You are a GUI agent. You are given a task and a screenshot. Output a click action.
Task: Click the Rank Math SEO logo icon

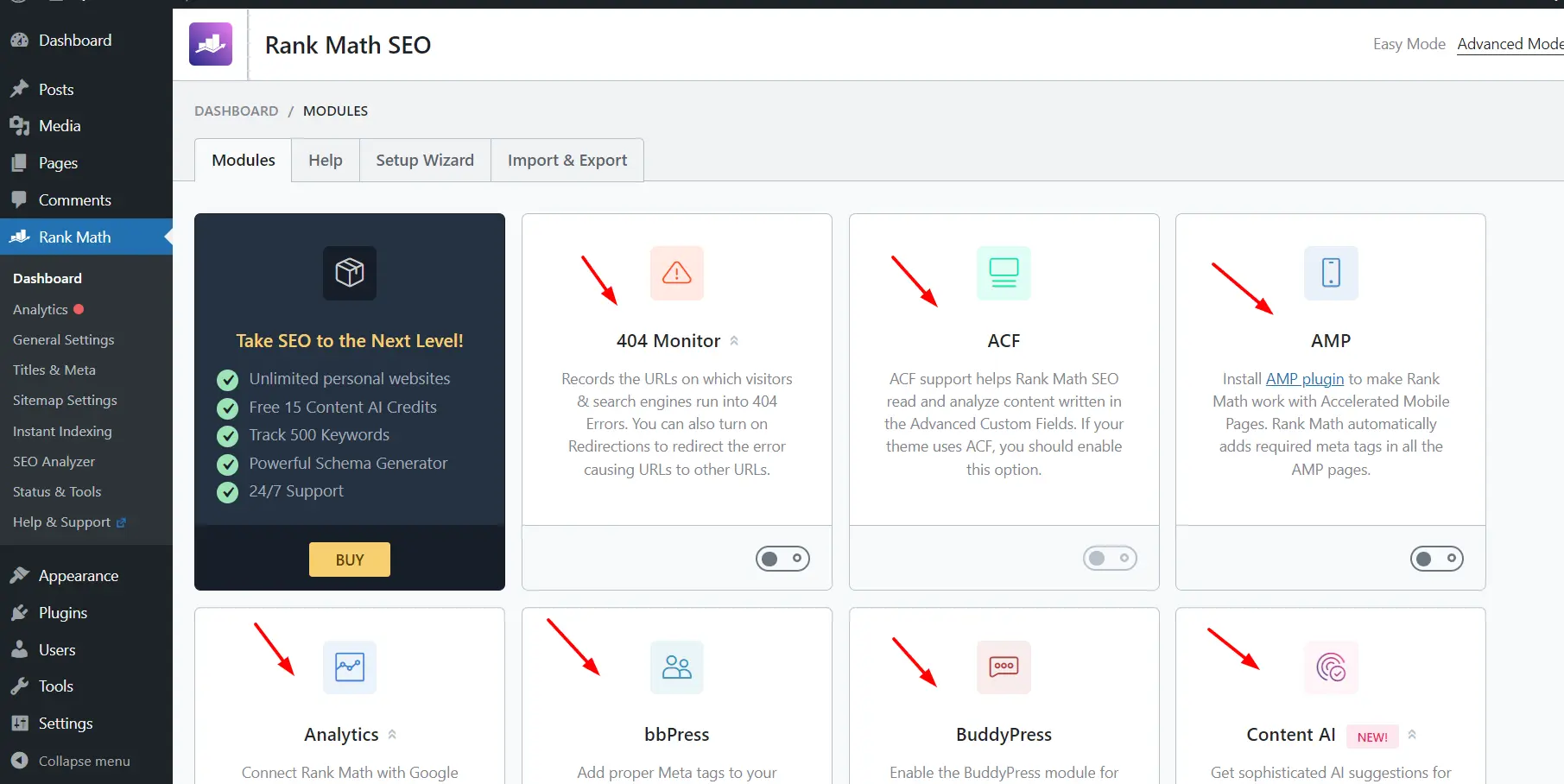coord(211,44)
